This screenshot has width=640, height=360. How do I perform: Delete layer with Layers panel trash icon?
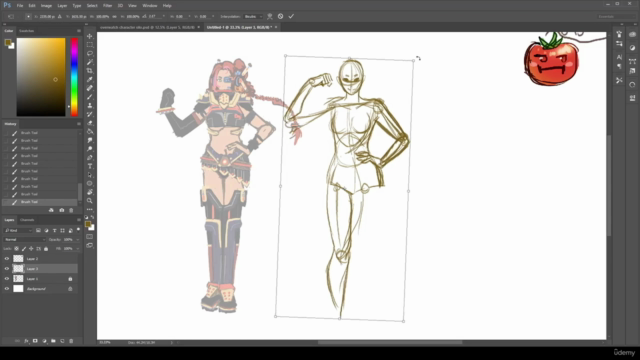[x=71, y=341]
